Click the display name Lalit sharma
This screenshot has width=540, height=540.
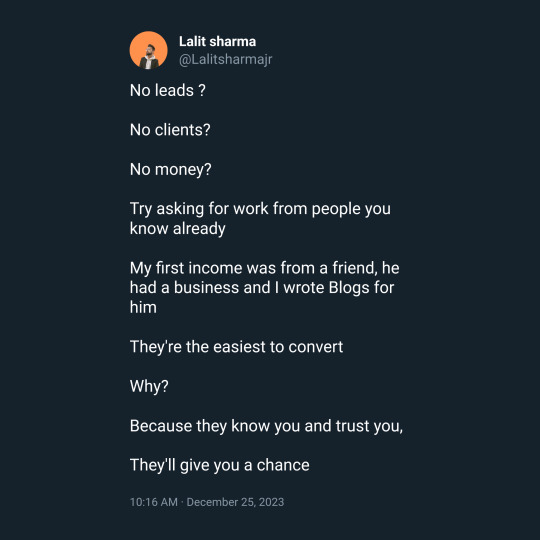217,42
